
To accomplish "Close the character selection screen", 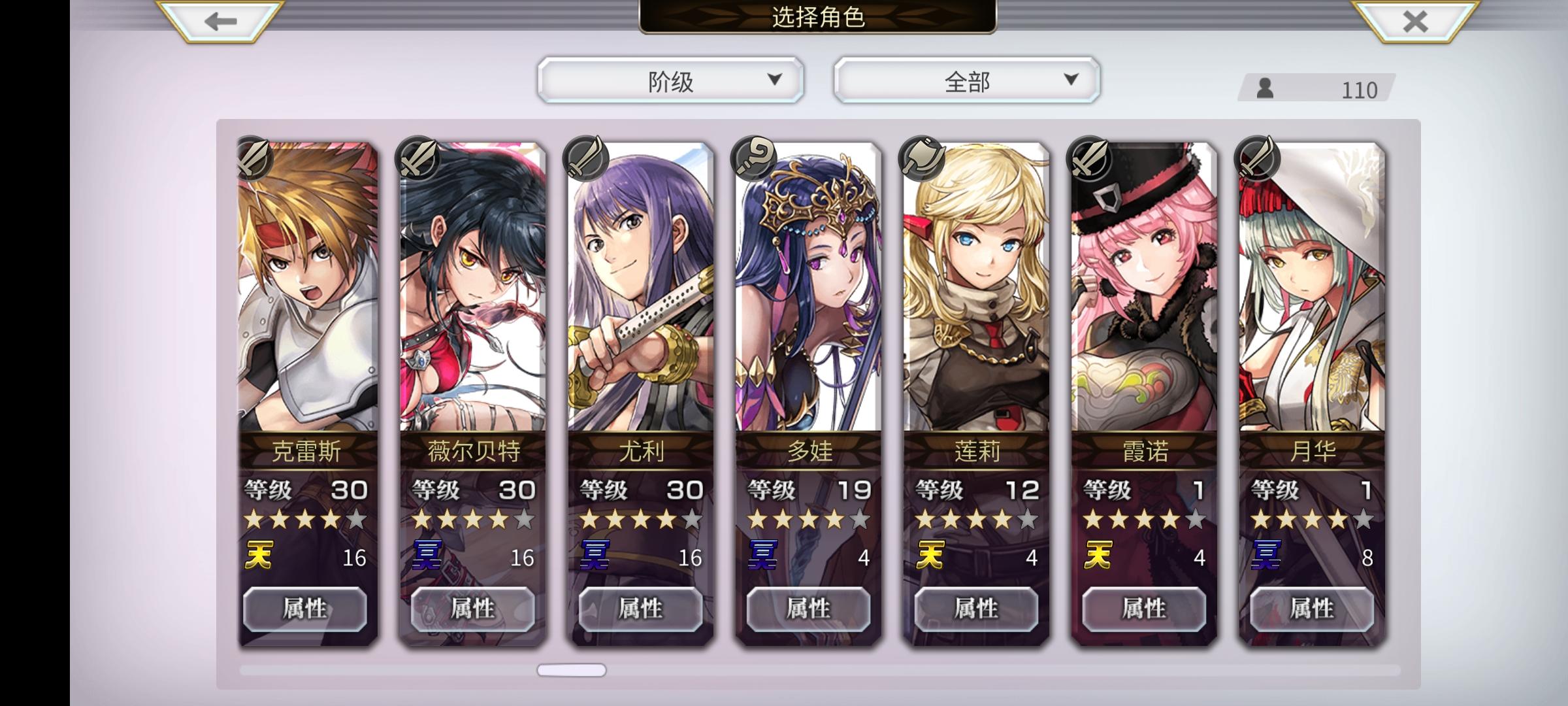I will click(x=1415, y=21).
